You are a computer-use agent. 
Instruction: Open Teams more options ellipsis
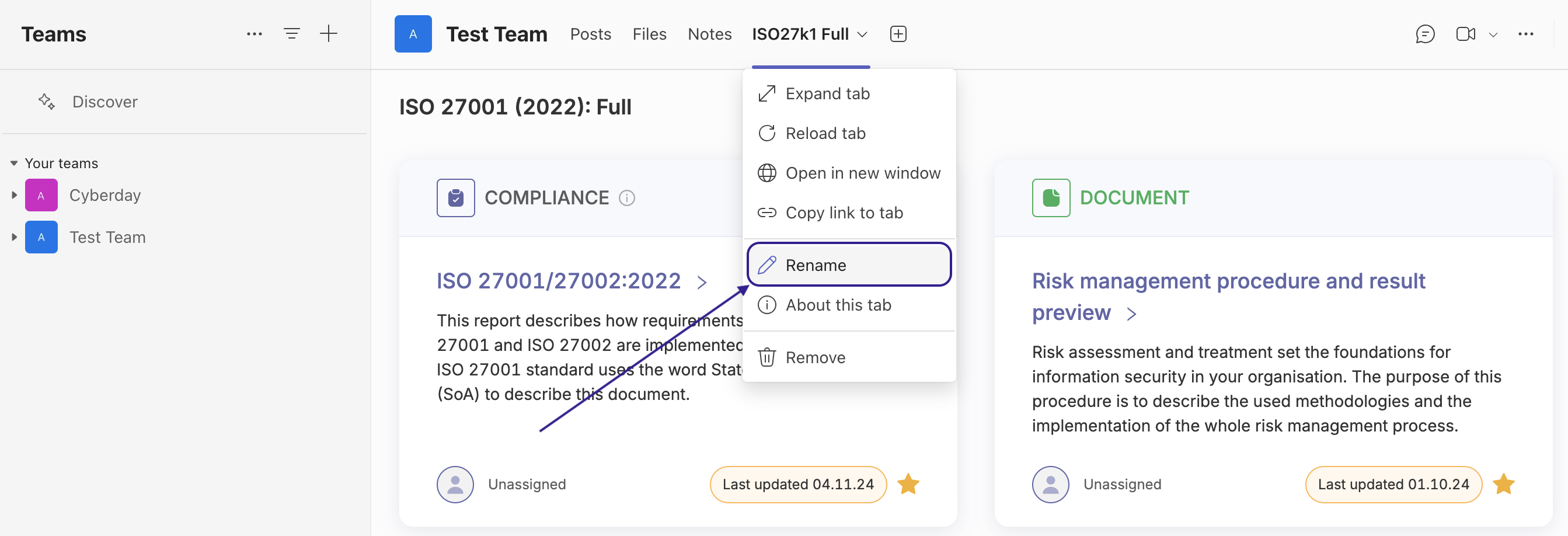[255, 34]
